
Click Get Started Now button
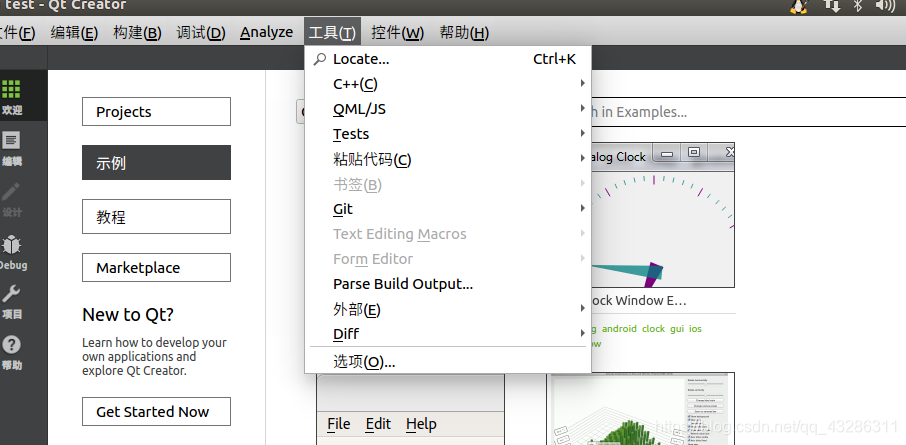tap(156, 411)
